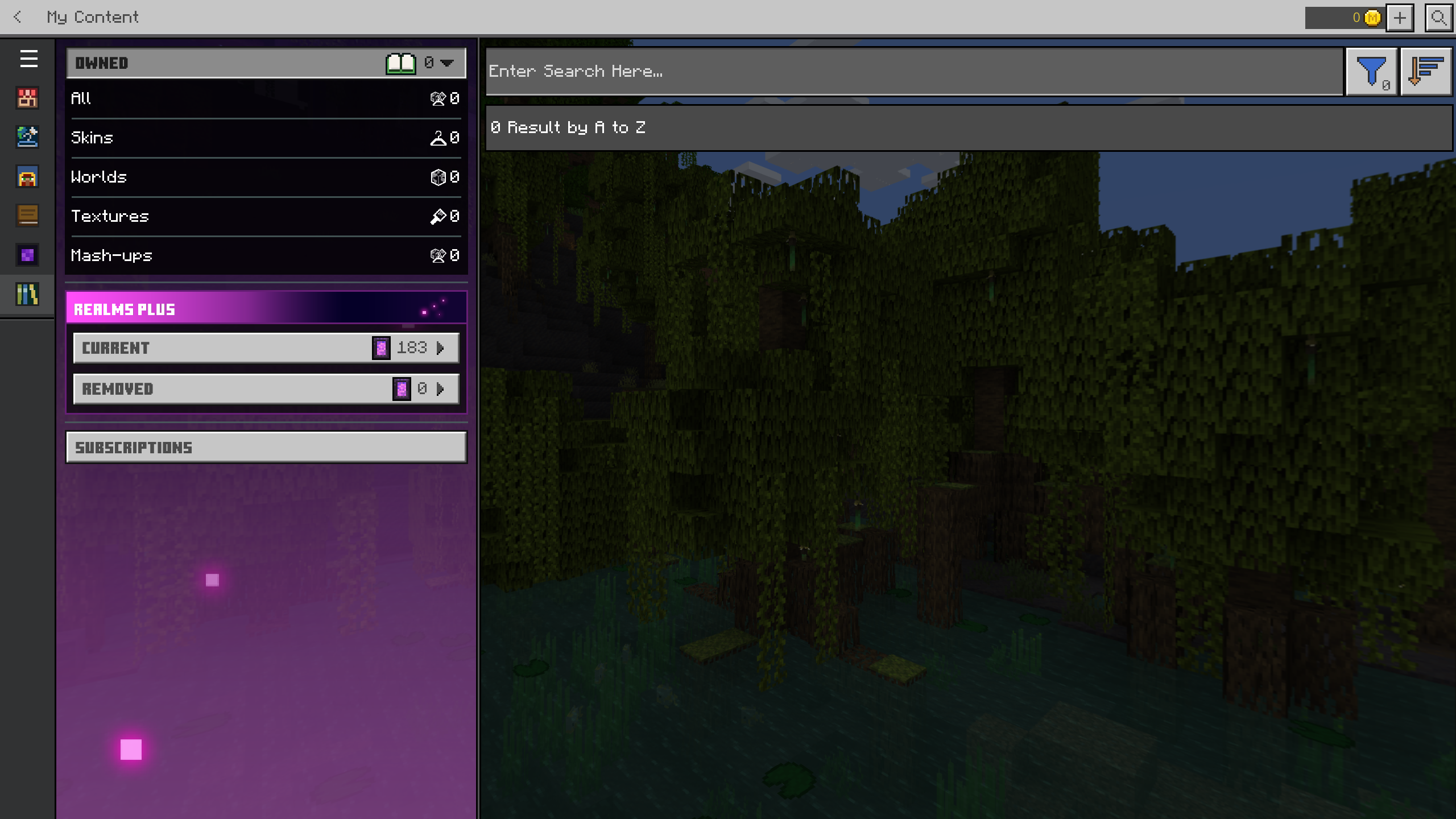The image size is (1456, 819).
Task: Open the magnifying glass search button
Action: 1438,18
